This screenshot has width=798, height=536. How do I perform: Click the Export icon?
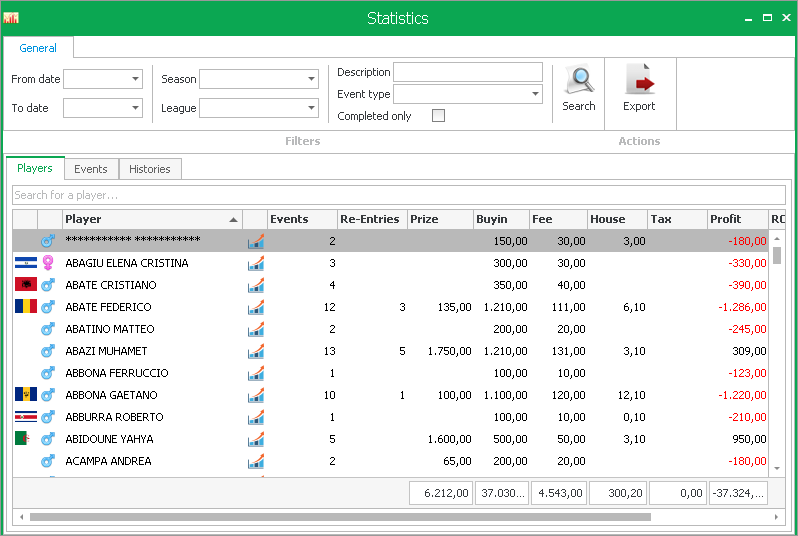click(639, 81)
